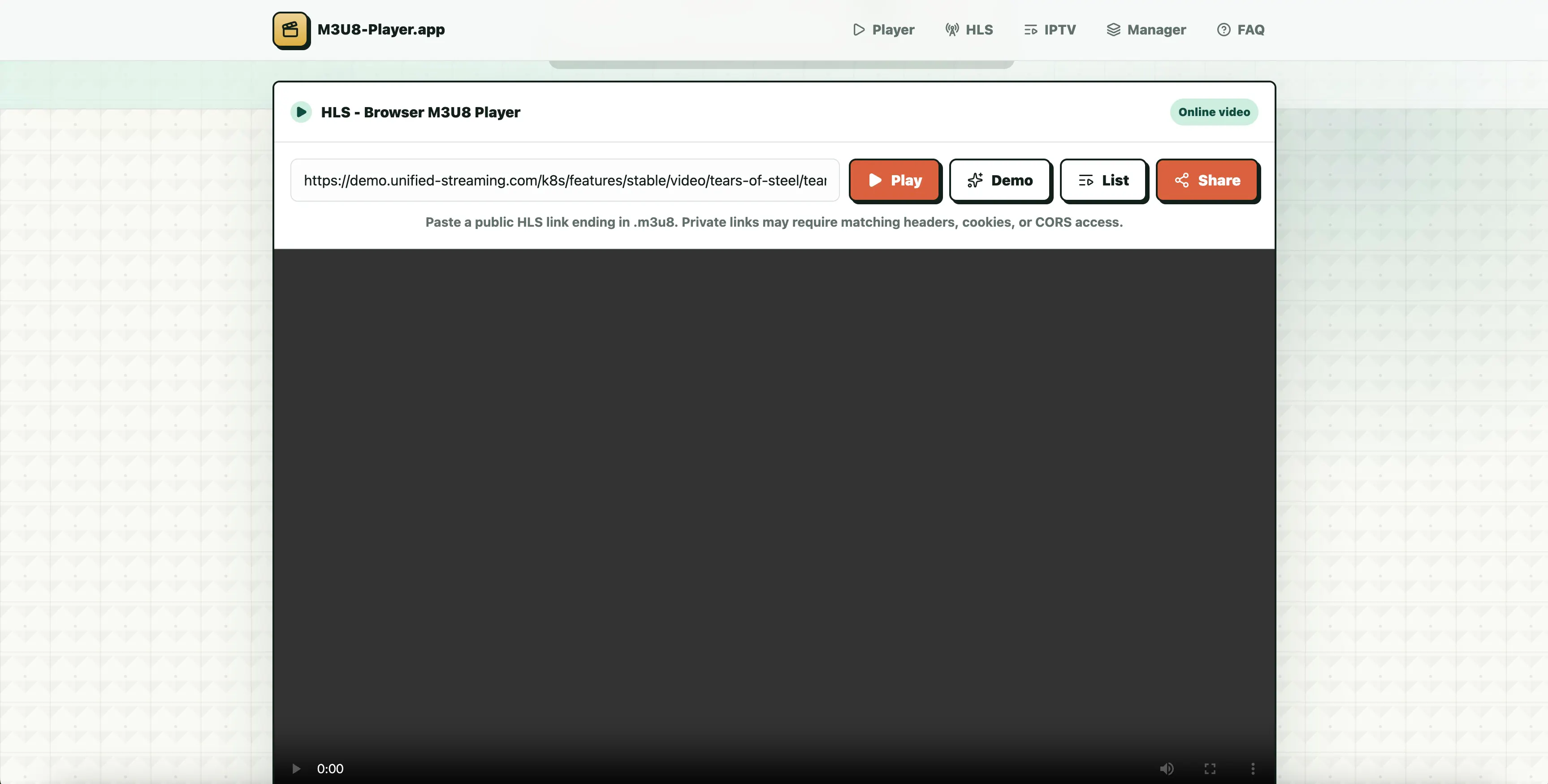Visit the FAQ nav item
The width and height of the screenshot is (1548, 784).
click(x=1241, y=30)
